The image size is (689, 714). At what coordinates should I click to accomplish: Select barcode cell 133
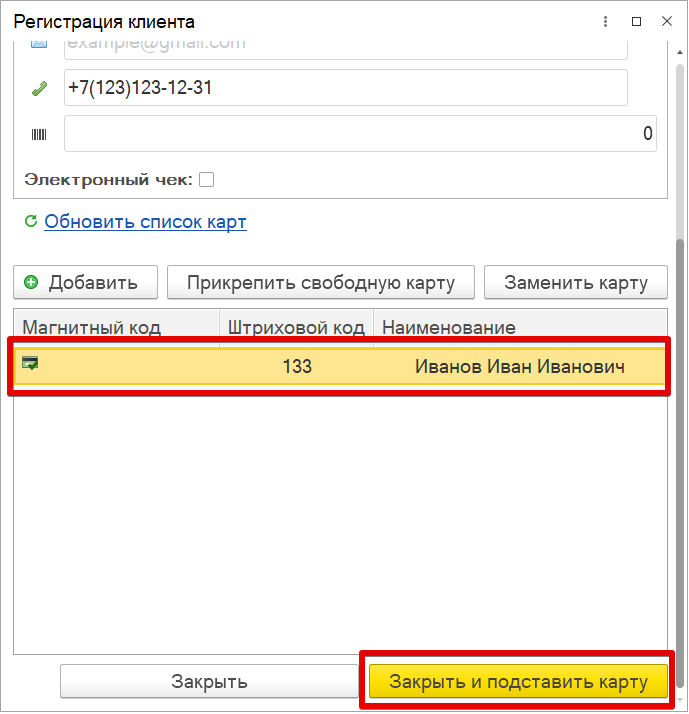tap(297, 366)
